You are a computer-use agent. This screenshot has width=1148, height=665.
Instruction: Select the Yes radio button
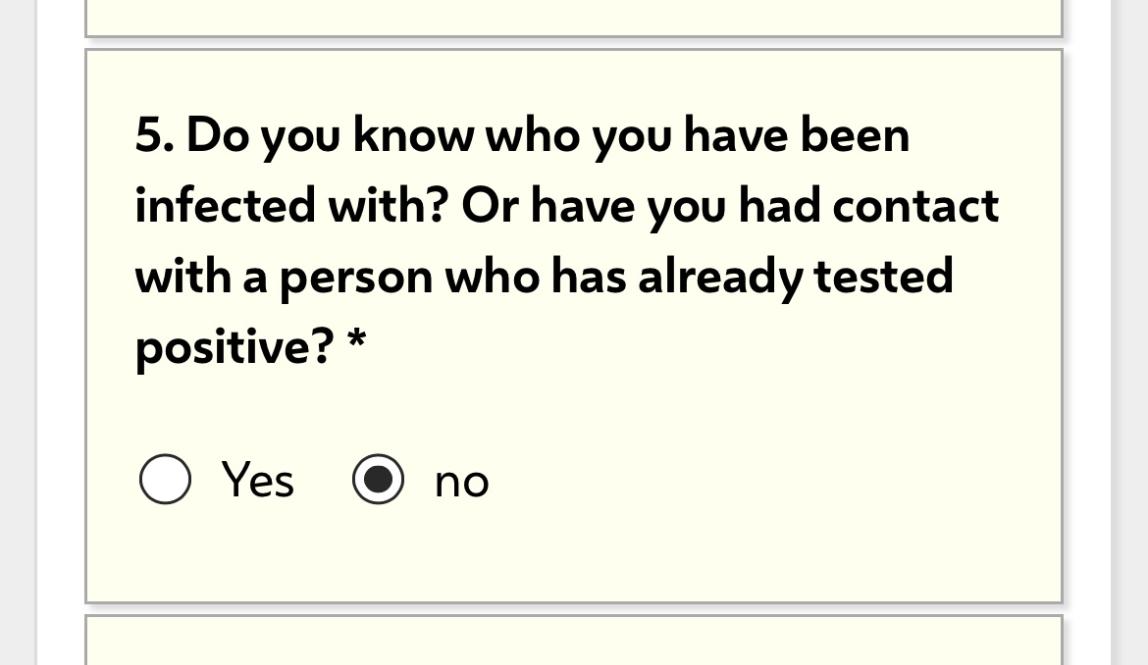click(165, 479)
